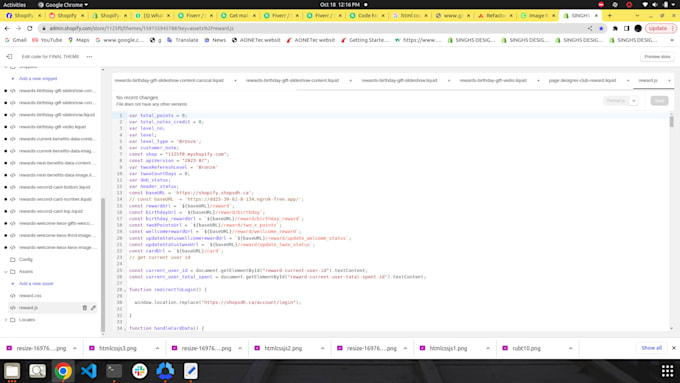This screenshot has height=383, width=680.
Task: Open the YouTube bookmark
Action: pyautogui.click(x=47, y=40)
